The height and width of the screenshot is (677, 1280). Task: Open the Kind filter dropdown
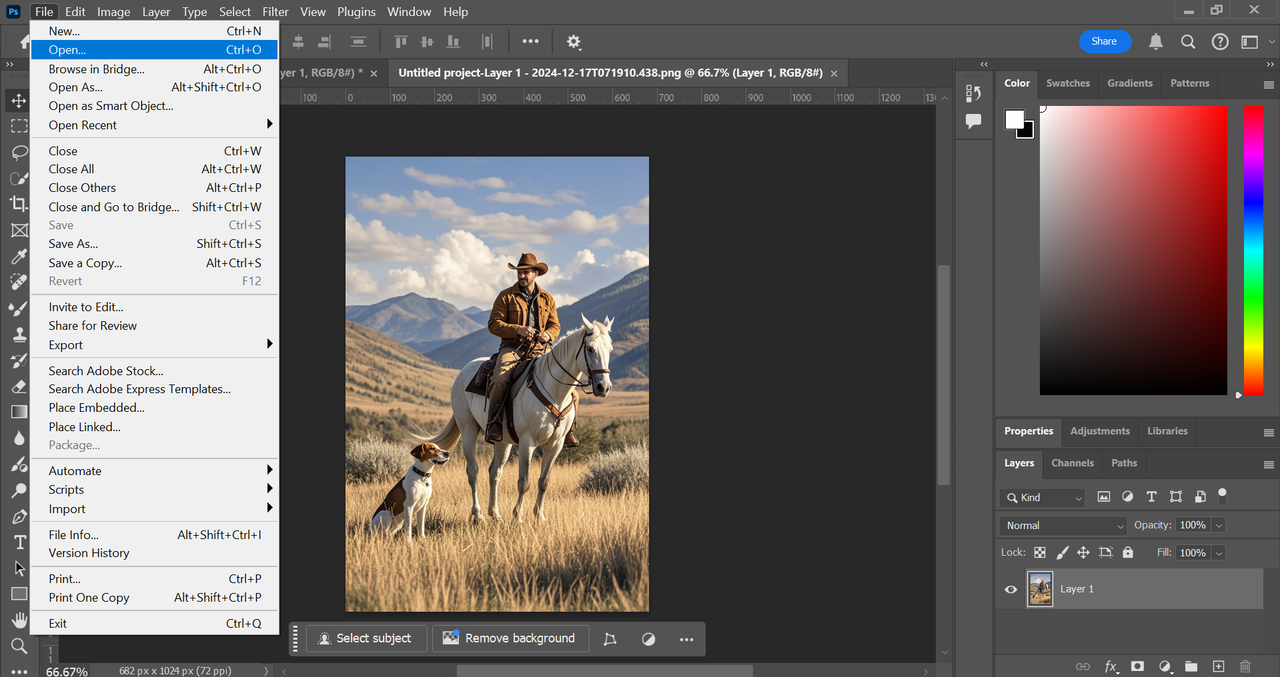[1043, 497]
